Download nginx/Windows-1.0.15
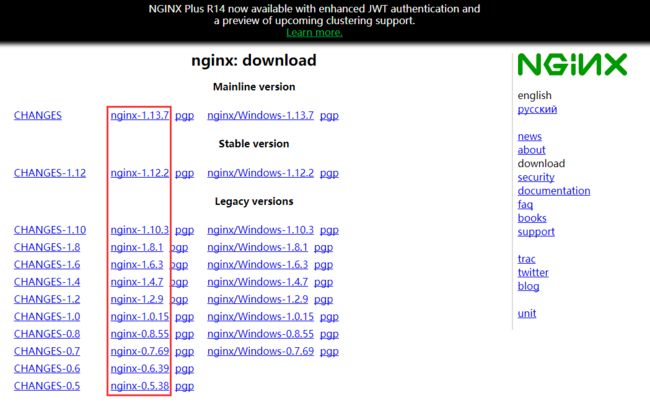 260,317
